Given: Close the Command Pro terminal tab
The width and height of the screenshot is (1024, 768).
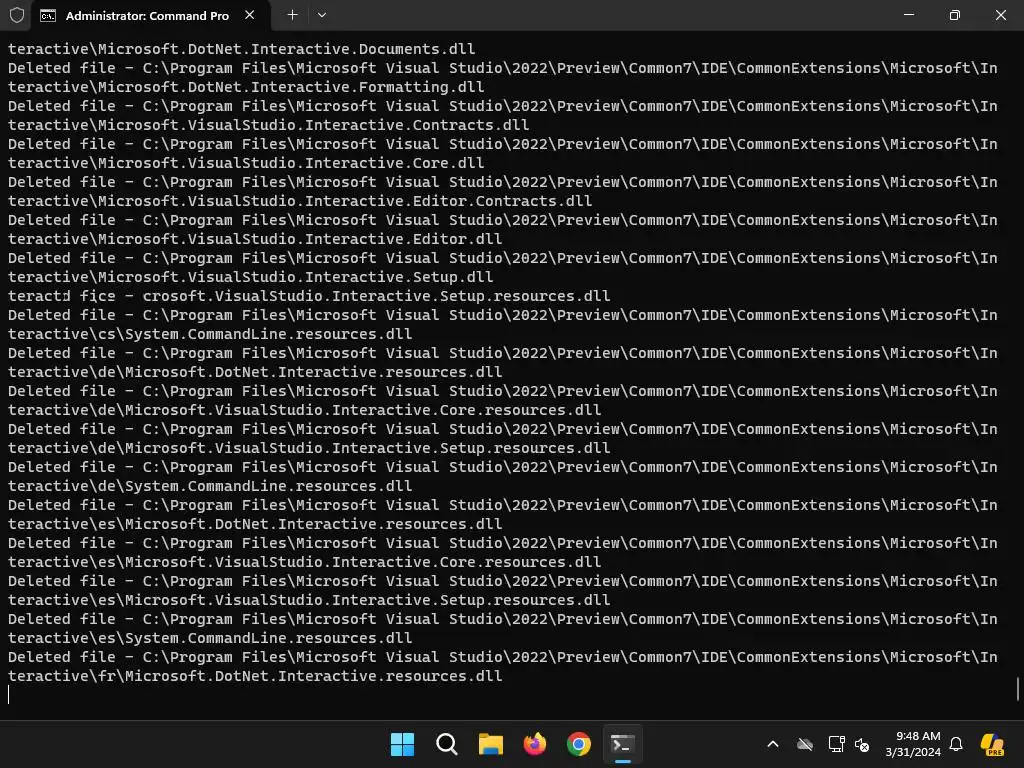Looking at the screenshot, I should click(x=249, y=15).
